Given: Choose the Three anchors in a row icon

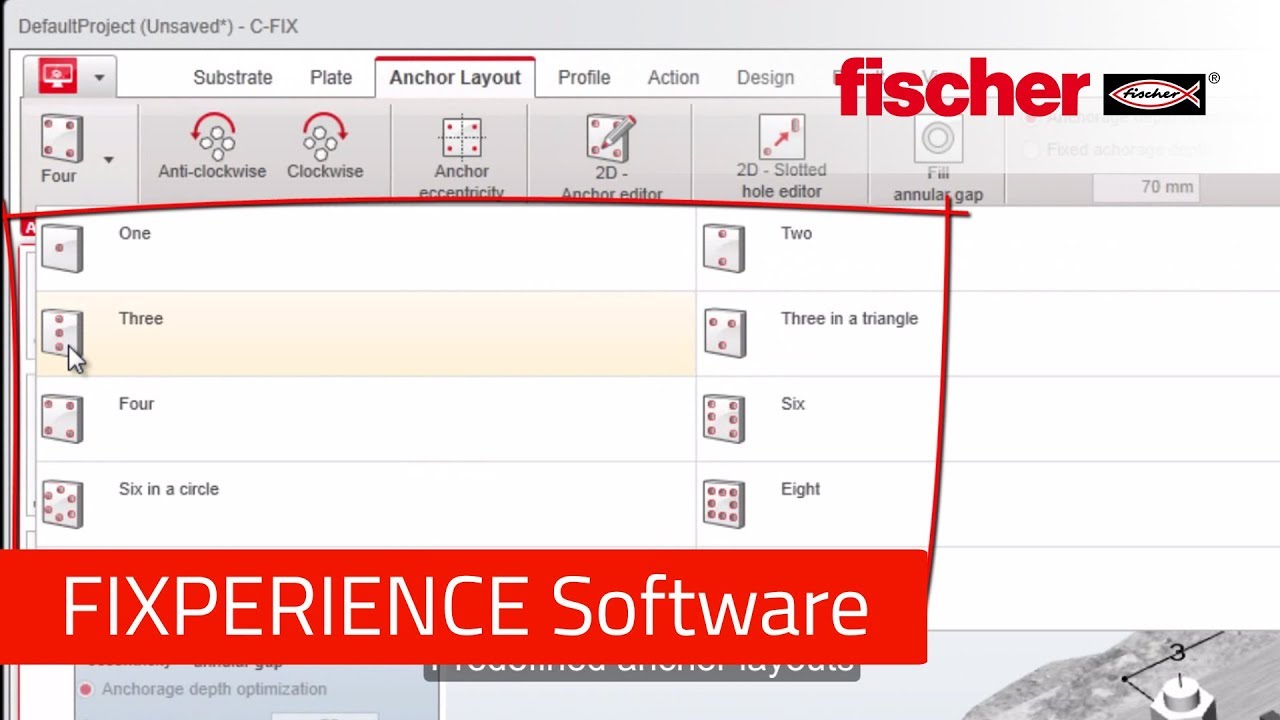Looking at the screenshot, I should tap(62, 332).
